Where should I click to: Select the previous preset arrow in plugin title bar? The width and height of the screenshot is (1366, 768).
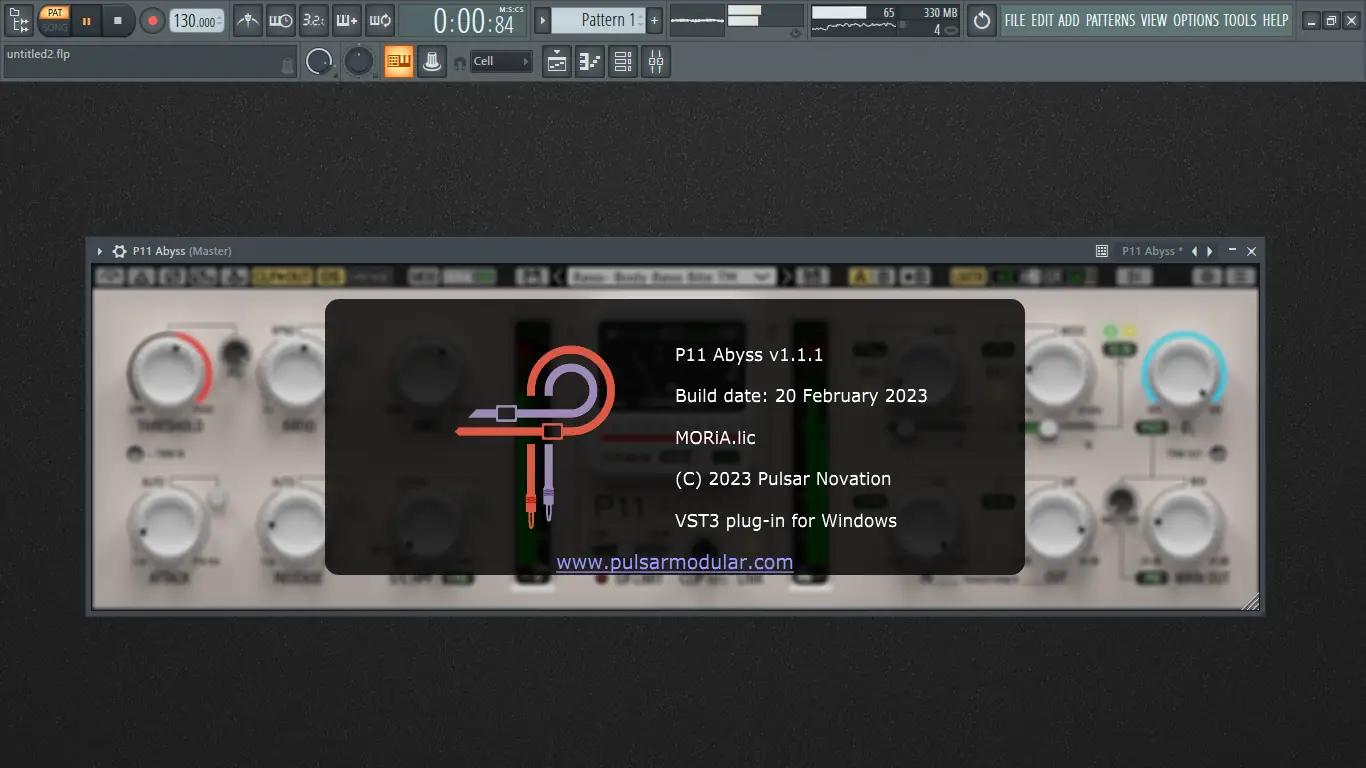(1195, 251)
